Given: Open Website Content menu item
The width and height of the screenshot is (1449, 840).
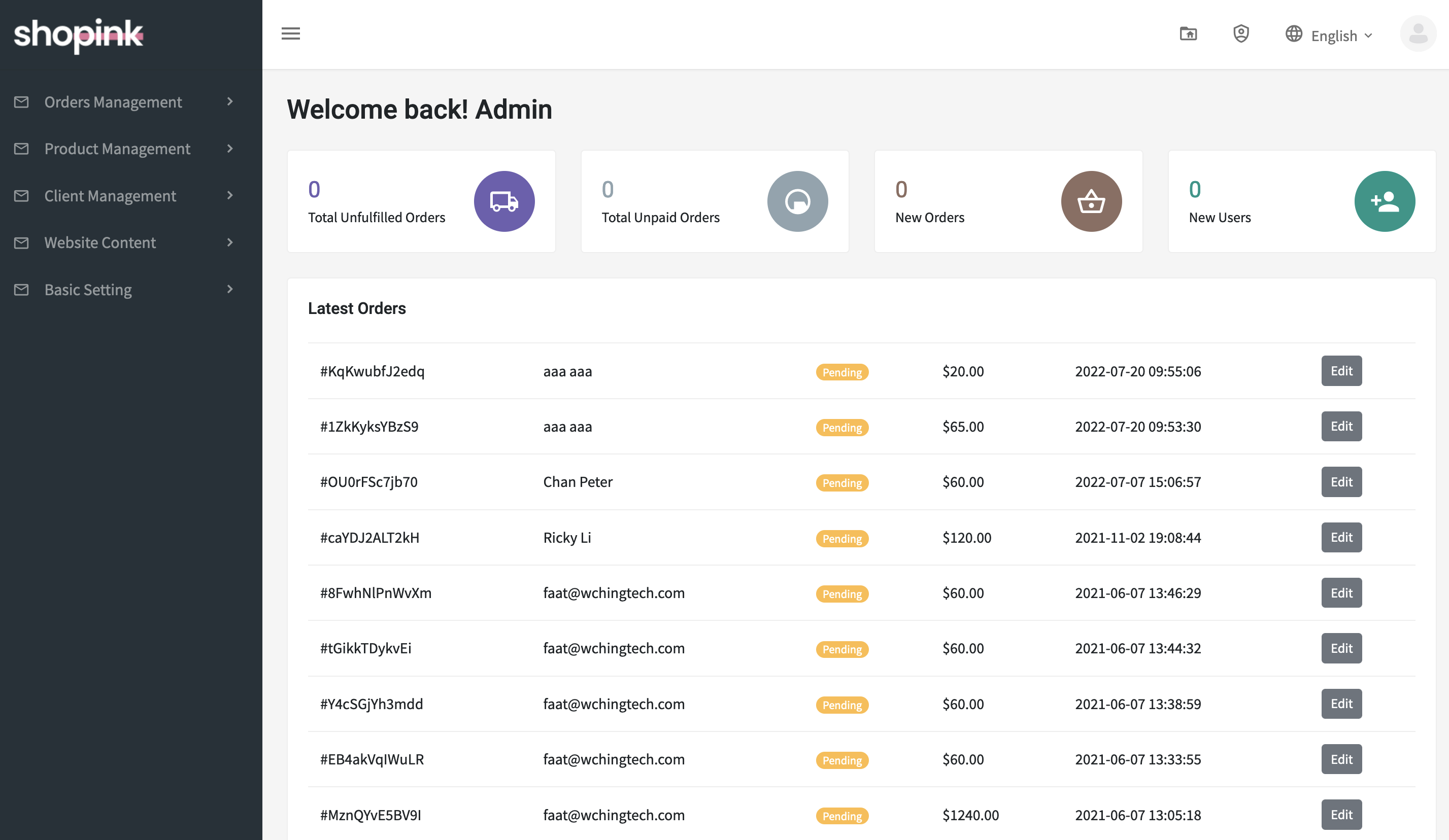Looking at the screenshot, I should click(x=131, y=243).
